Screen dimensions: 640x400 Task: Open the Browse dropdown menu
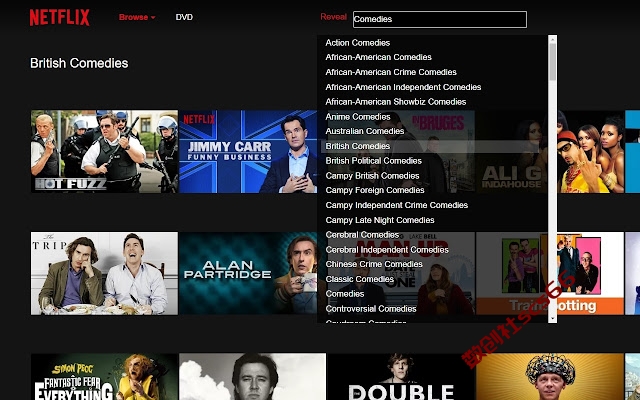click(137, 17)
